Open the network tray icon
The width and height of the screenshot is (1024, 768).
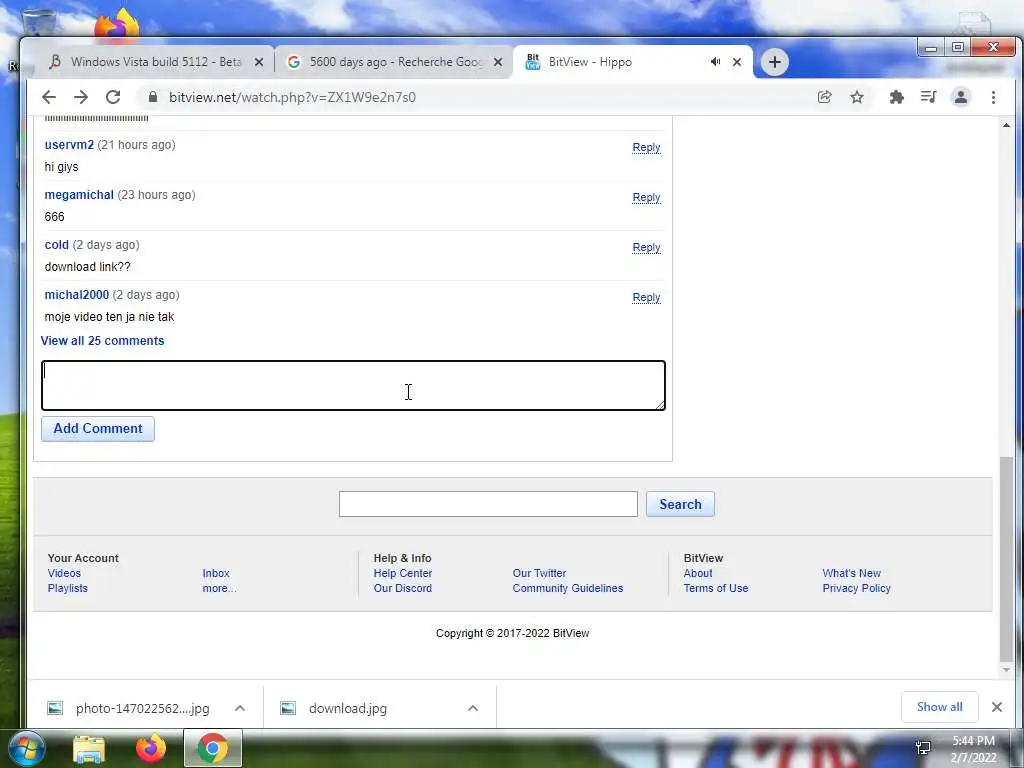pyautogui.click(x=923, y=749)
